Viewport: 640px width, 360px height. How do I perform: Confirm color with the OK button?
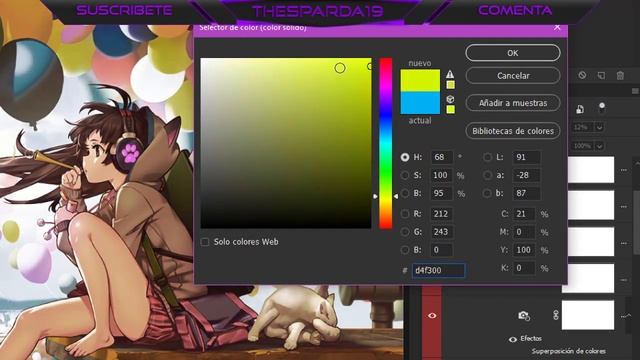click(513, 53)
